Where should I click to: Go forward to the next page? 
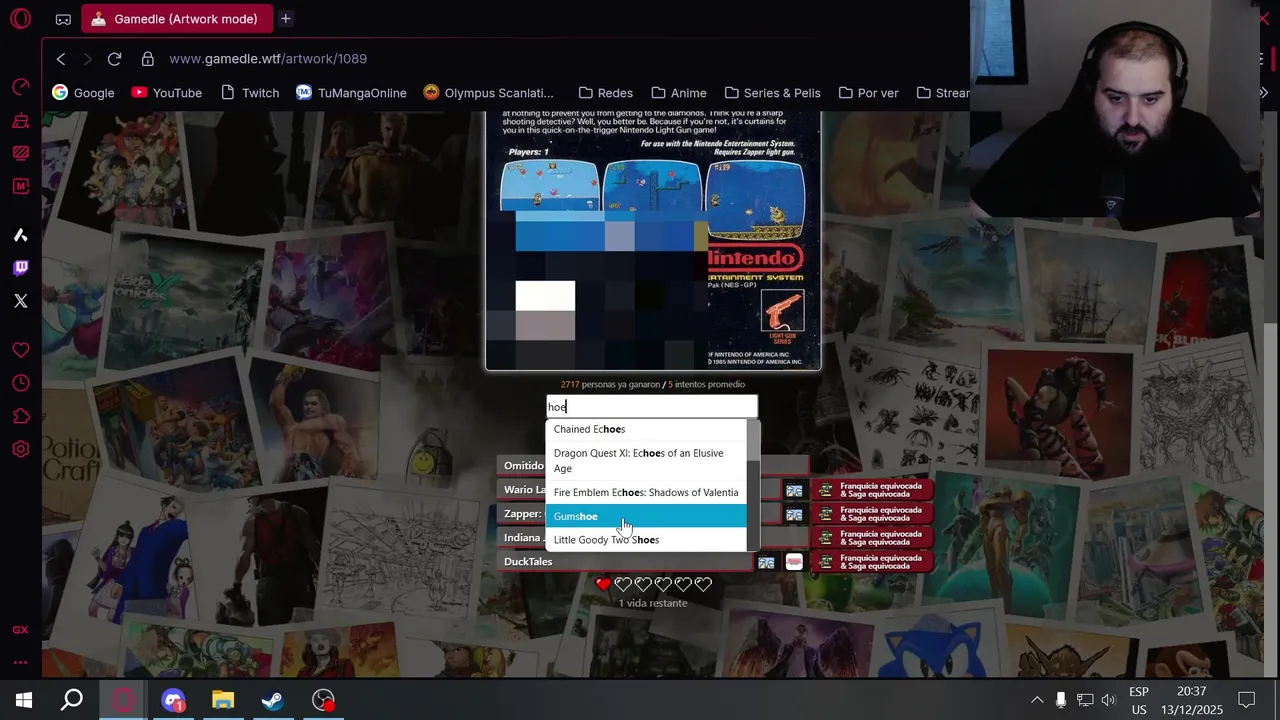tap(88, 59)
